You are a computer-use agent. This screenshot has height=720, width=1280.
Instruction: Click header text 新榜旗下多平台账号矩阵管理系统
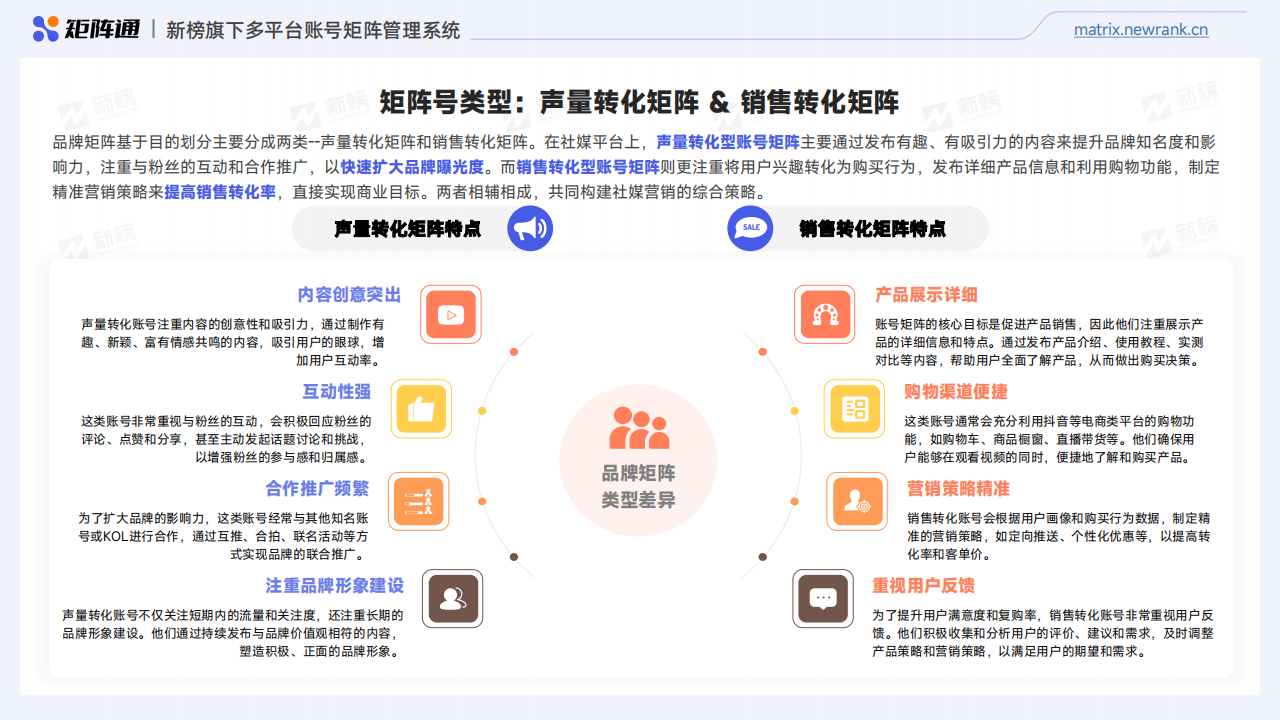[x=313, y=30]
